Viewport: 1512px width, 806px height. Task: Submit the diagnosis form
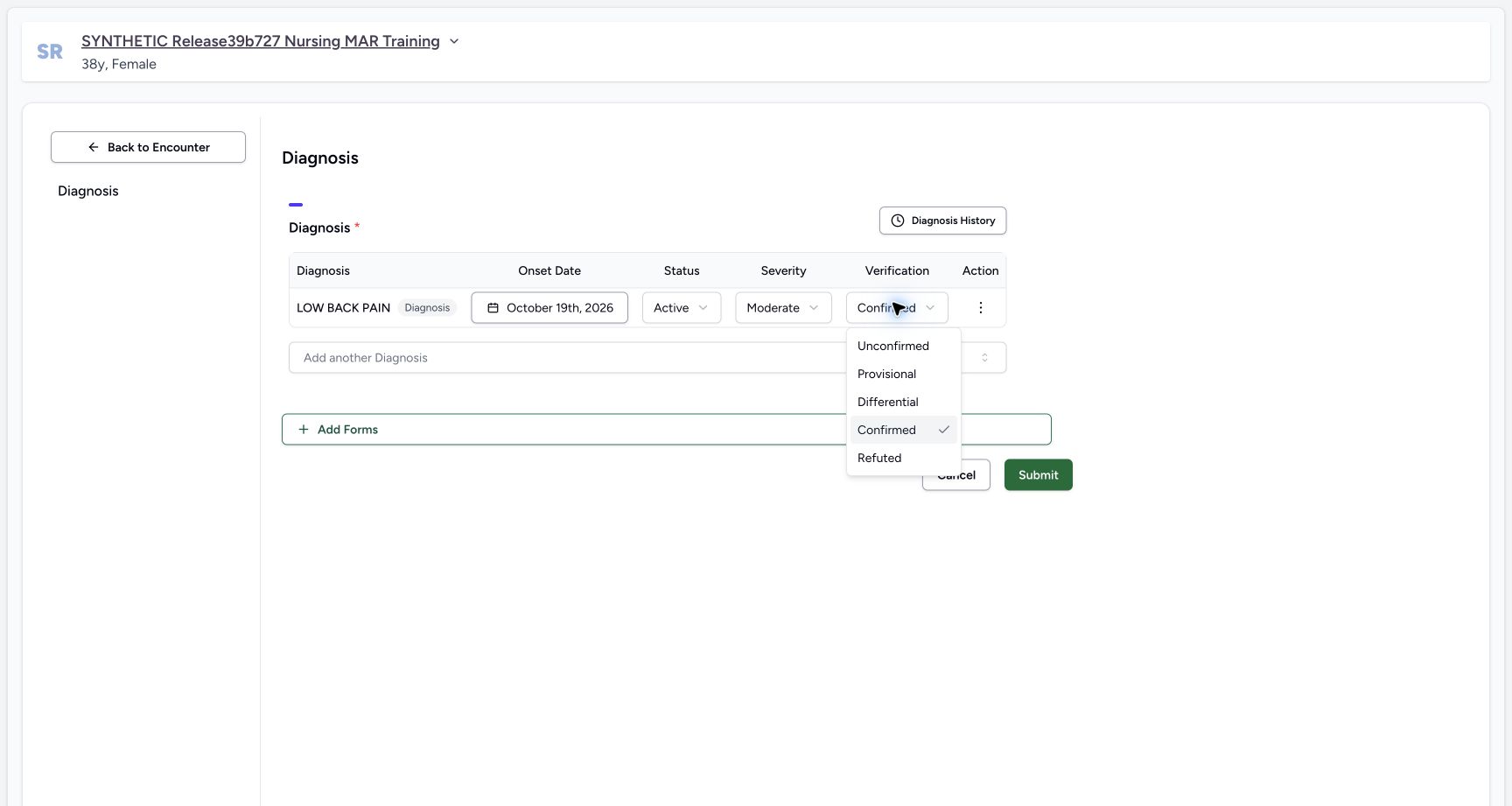coord(1038,475)
